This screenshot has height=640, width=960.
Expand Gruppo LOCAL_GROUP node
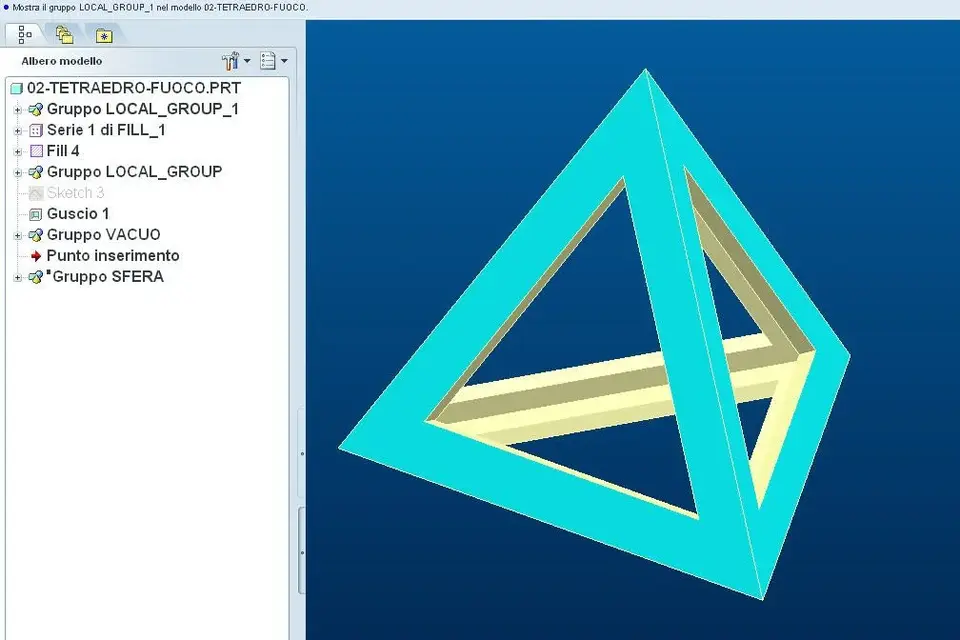18,173
